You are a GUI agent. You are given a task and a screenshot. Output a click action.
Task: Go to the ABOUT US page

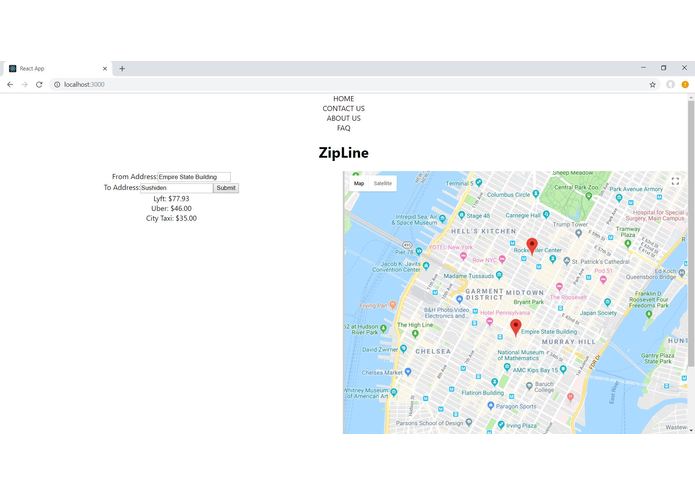click(x=344, y=118)
